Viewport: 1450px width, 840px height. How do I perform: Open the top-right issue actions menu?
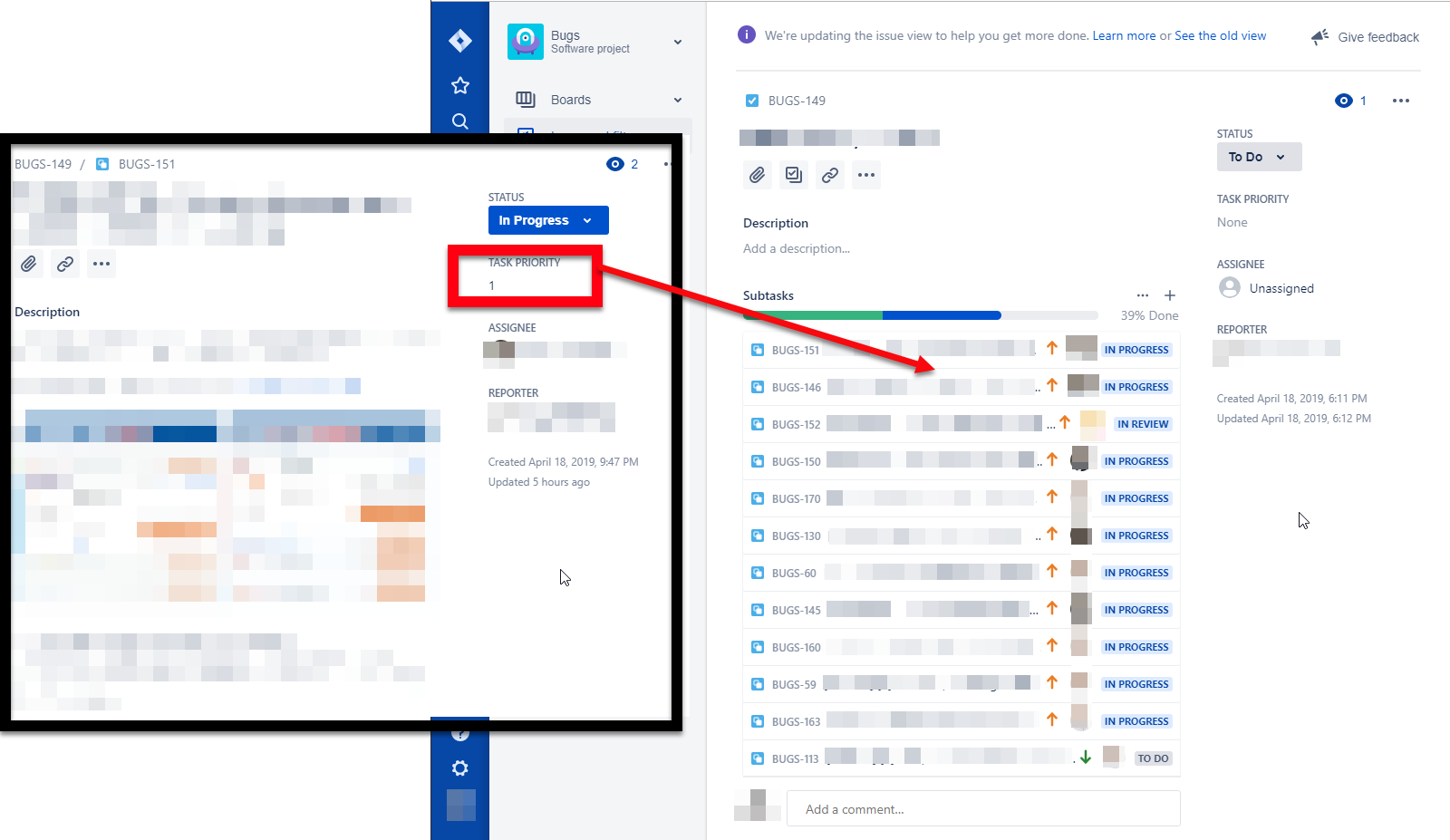(x=1401, y=101)
